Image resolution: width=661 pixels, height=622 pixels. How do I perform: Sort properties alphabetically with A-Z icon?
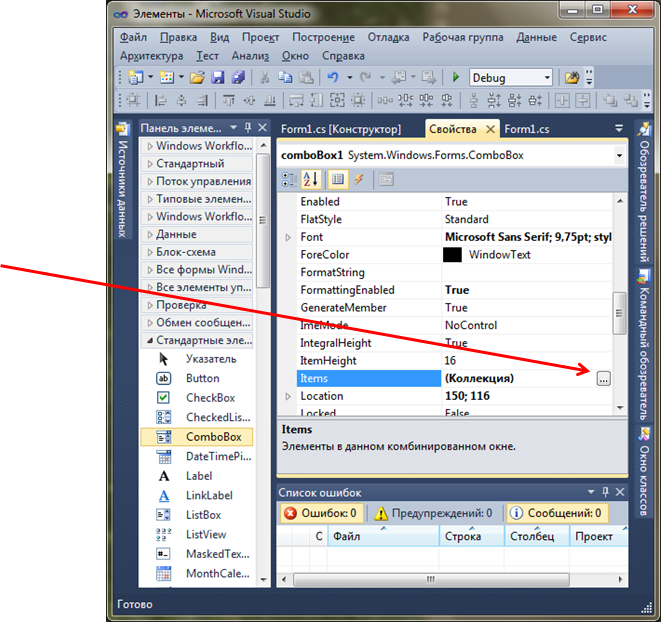click(312, 179)
